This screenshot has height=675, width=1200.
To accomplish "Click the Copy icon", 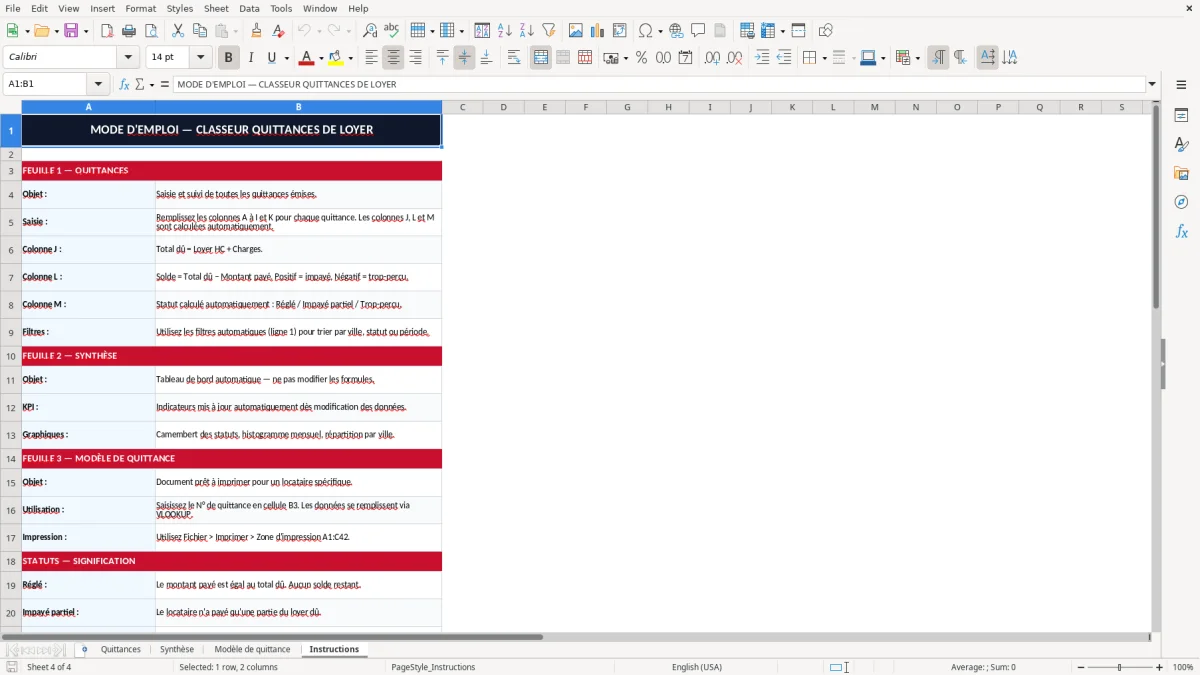I will click(x=200, y=31).
